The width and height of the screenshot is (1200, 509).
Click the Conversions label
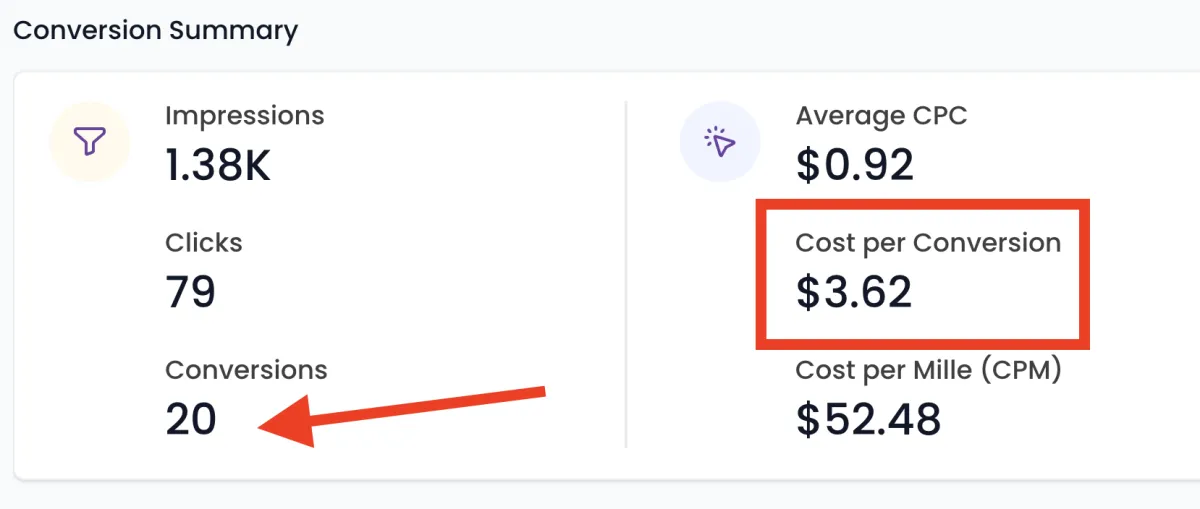246,370
